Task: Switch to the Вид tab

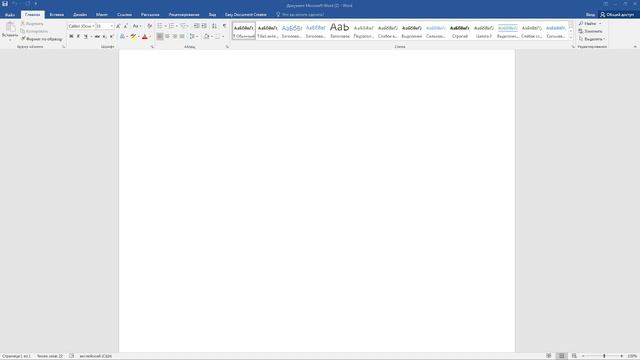Action: [212, 15]
